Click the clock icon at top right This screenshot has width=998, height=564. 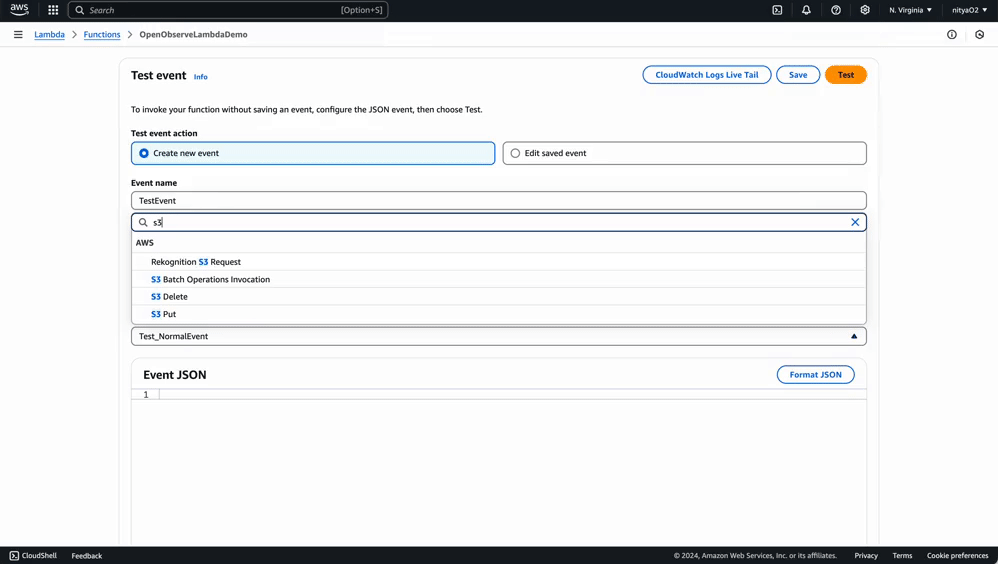pyautogui.click(x=980, y=34)
